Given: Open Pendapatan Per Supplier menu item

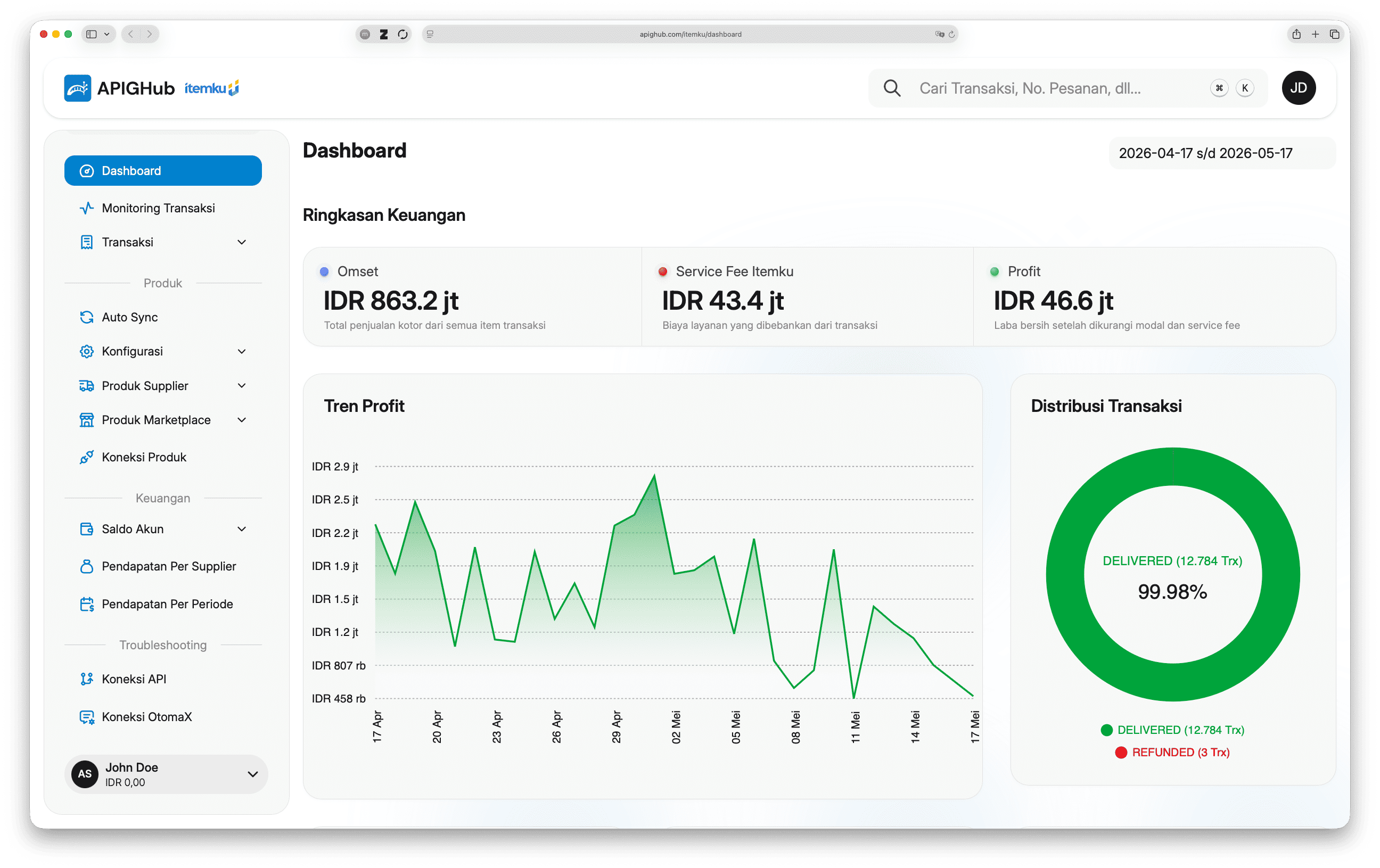Looking at the screenshot, I should [163, 566].
